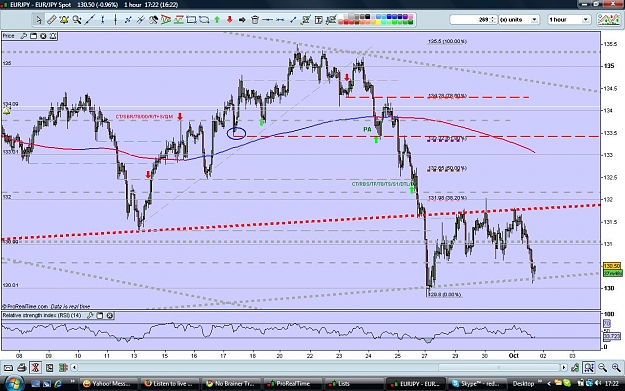Zoom out with minus magnifier
Viewport: 625px width, 391px height.
(x=602, y=367)
